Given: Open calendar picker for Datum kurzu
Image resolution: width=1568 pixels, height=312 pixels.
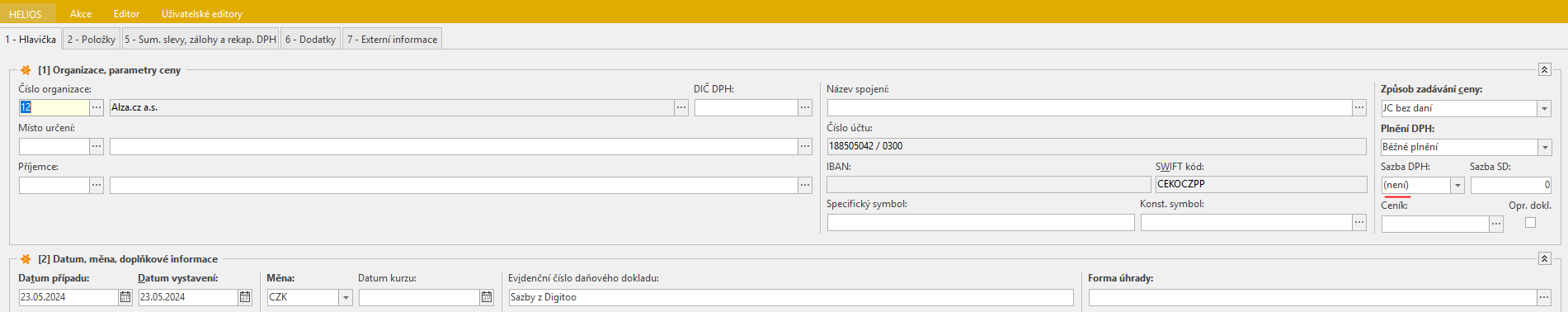Looking at the screenshot, I should (x=487, y=297).
